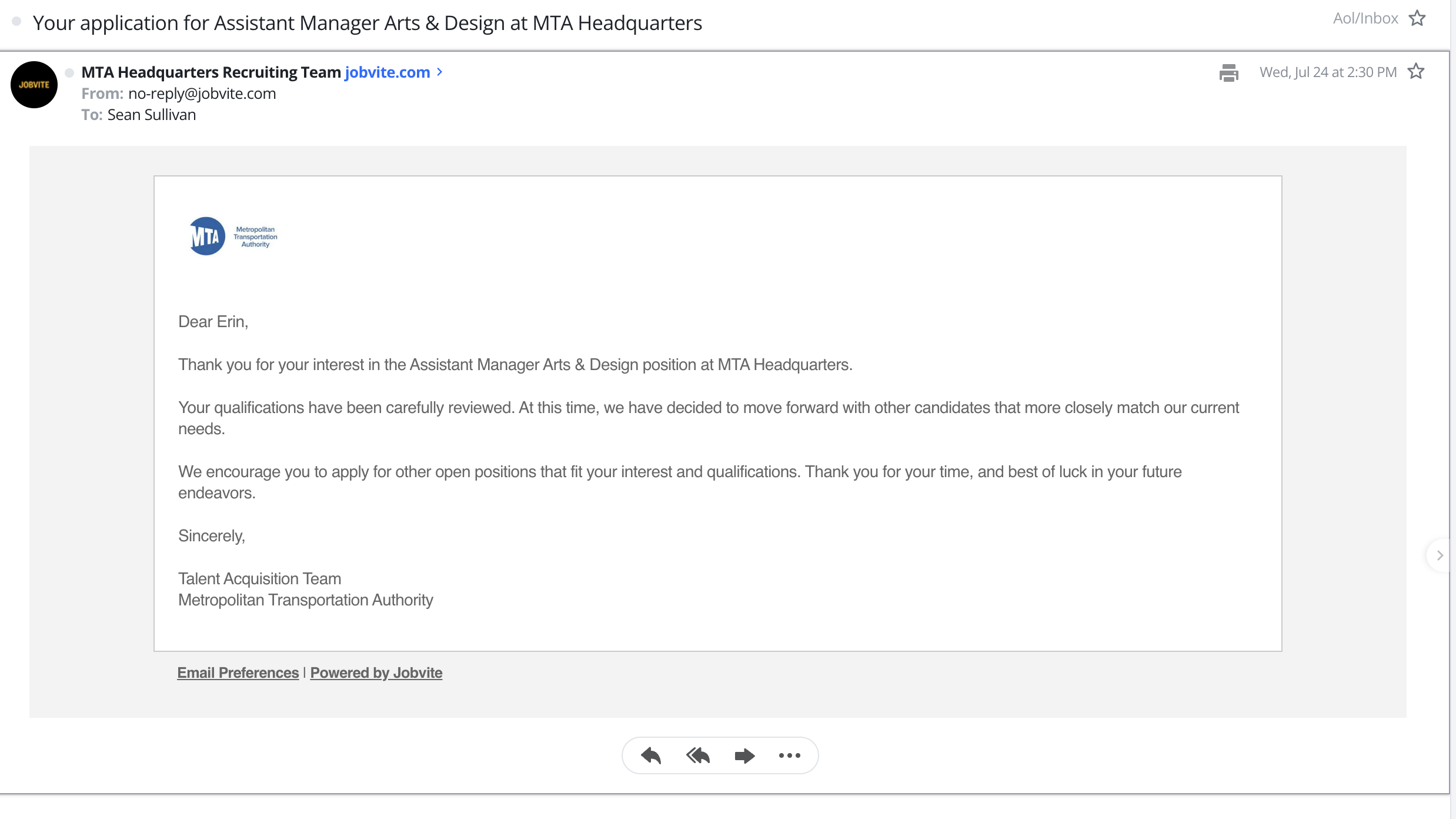Star this email using the top-right star
The image size is (1456, 819).
click(x=1417, y=18)
